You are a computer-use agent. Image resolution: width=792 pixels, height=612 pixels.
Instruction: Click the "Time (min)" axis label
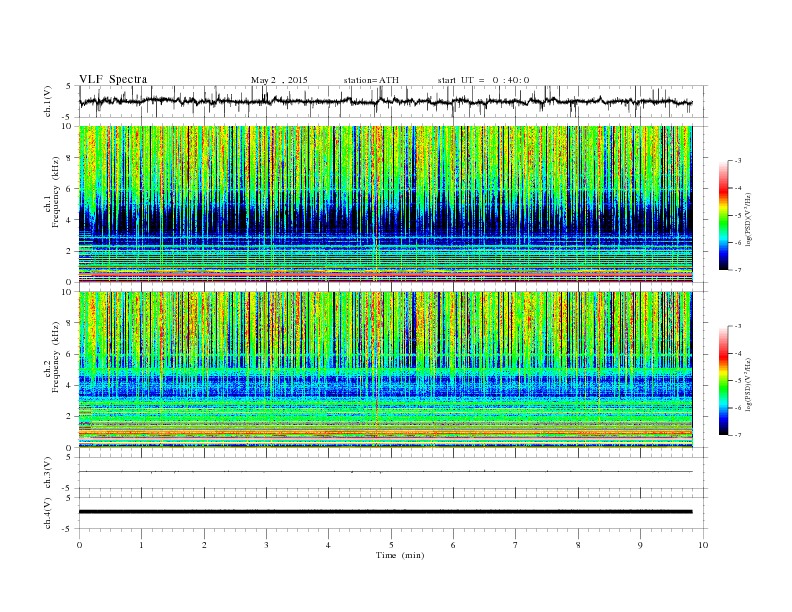400,555
